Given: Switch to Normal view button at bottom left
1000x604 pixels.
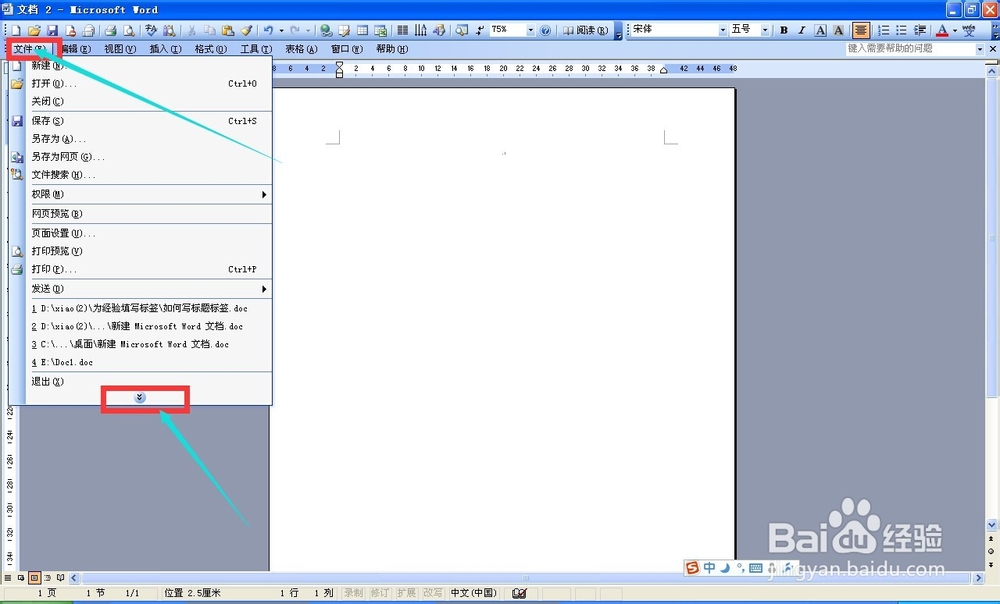Looking at the screenshot, I should [8, 578].
